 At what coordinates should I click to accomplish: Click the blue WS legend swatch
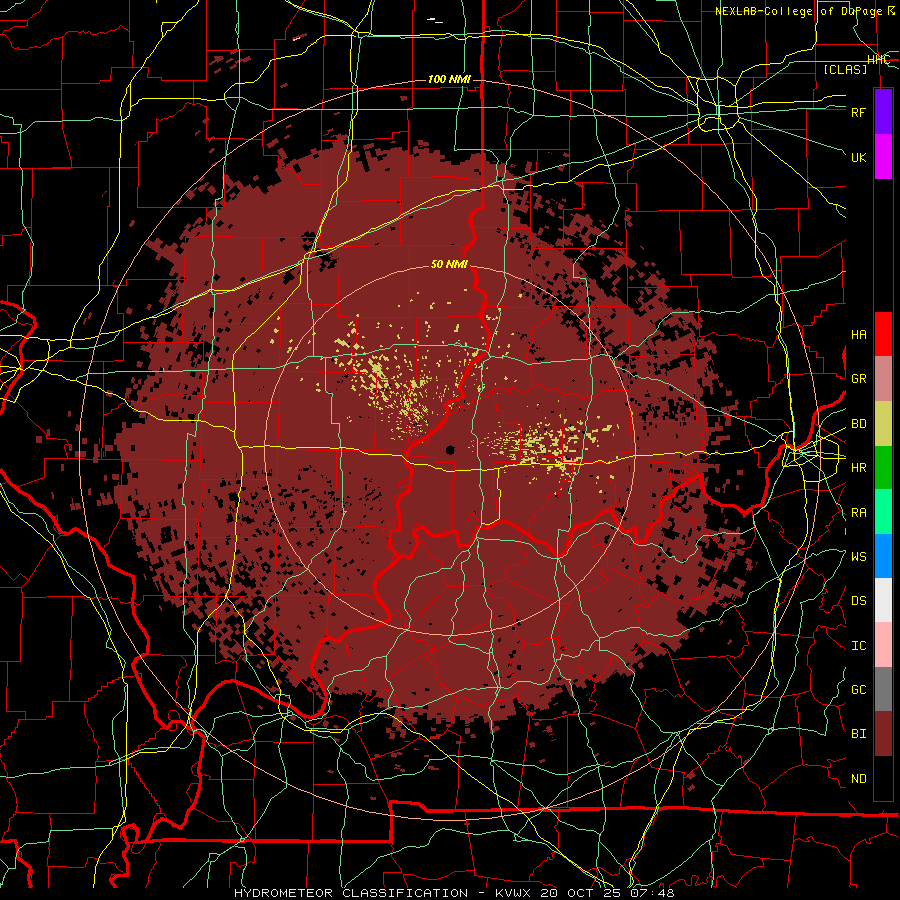pyautogui.click(x=883, y=556)
